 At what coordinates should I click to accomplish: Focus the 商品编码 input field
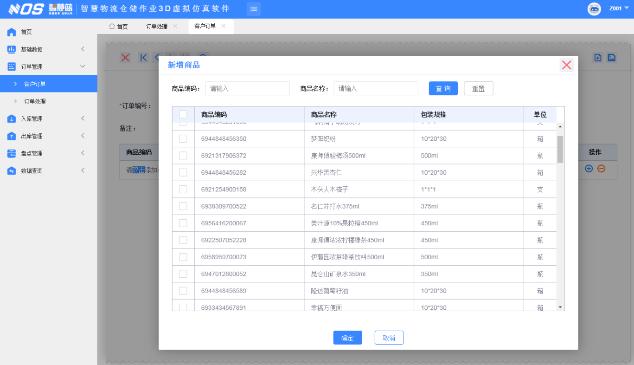(247, 89)
